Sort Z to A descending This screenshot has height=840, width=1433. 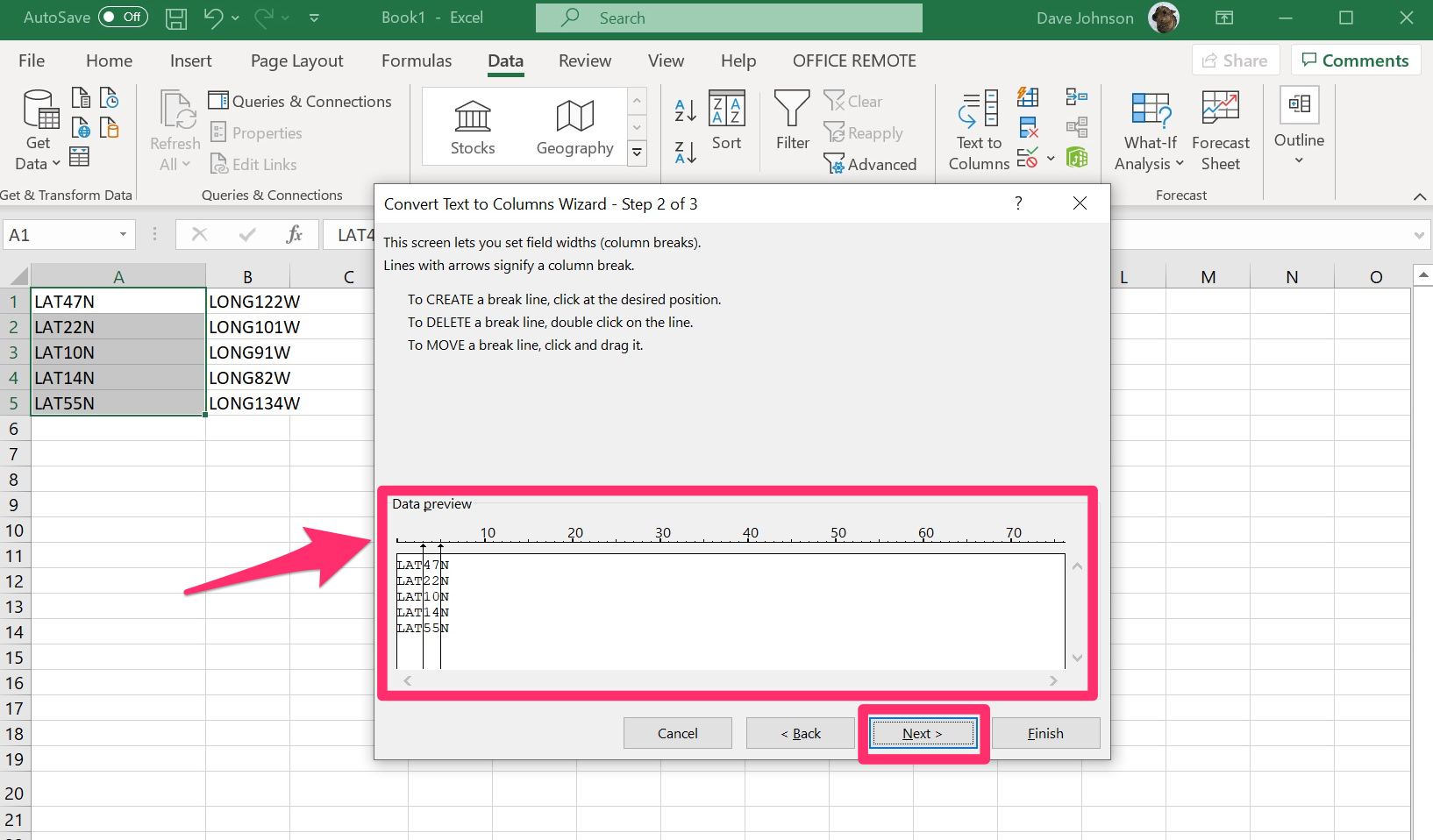tap(686, 152)
